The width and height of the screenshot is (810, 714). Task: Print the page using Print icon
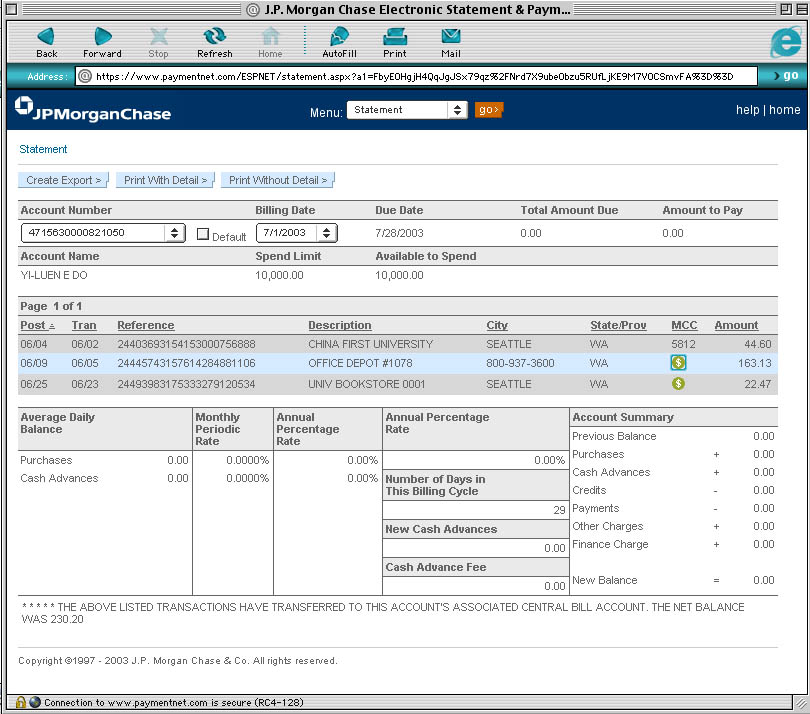[395, 36]
